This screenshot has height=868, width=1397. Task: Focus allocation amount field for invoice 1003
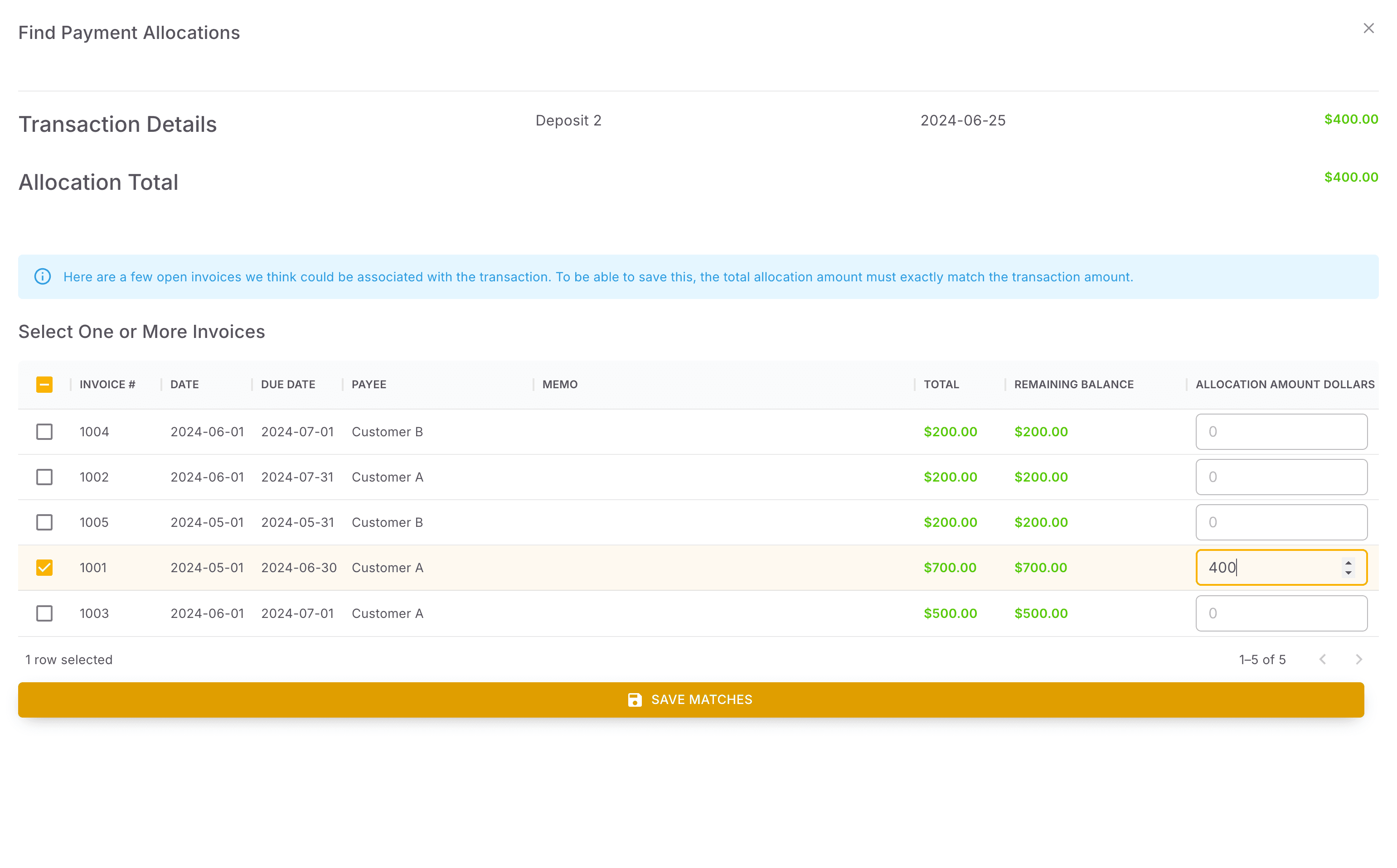click(x=1281, y=613)
